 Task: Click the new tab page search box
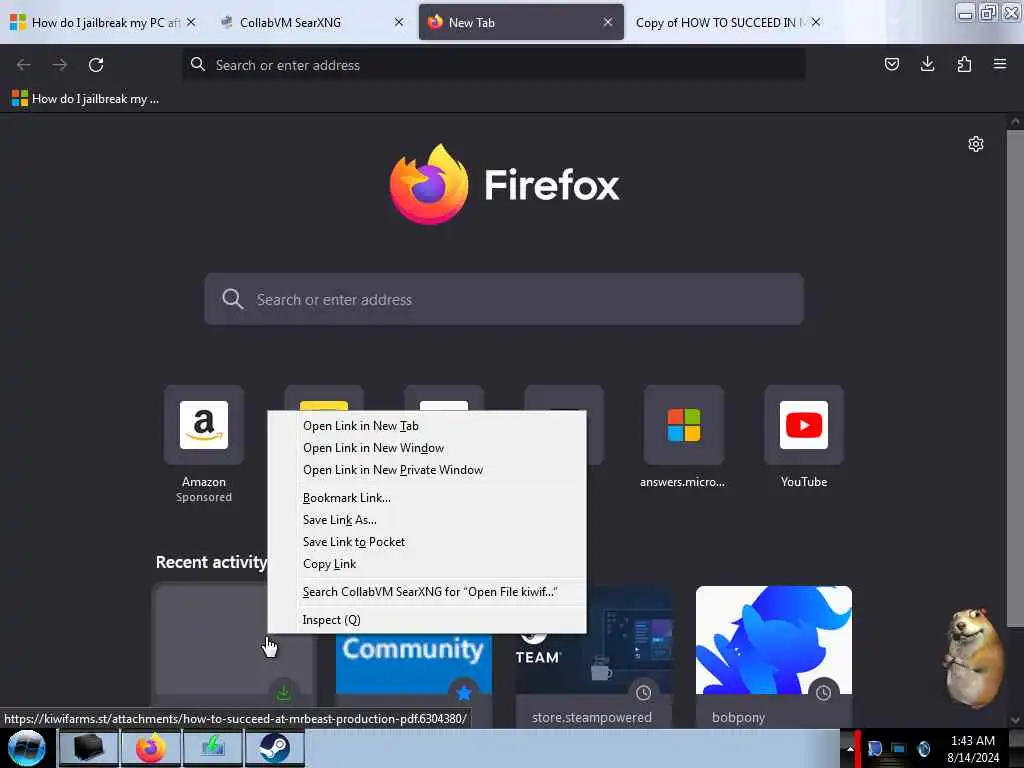[x=504, y=299]
